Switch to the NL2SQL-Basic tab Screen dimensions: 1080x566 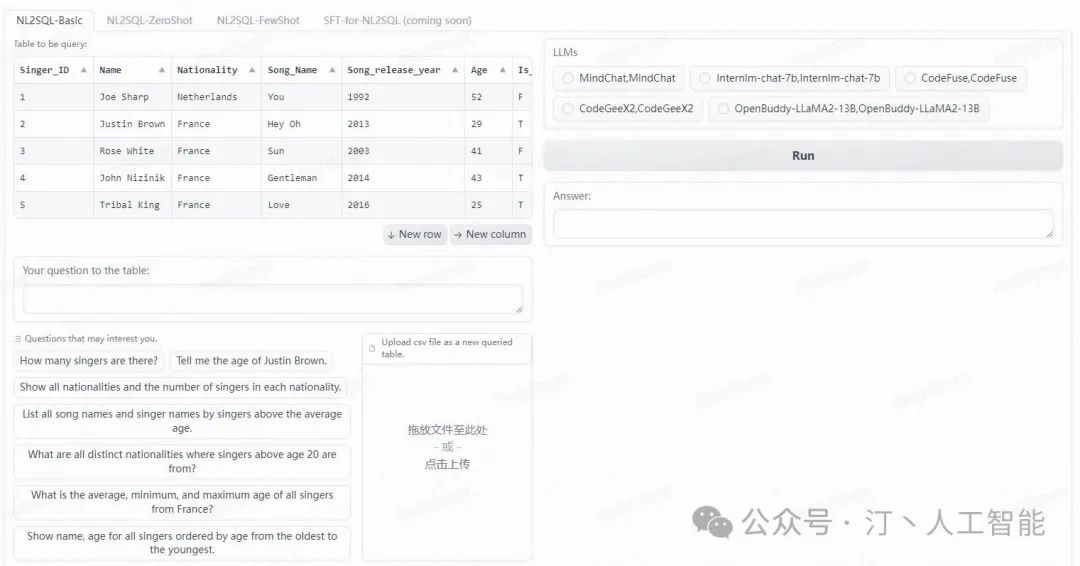click(x=49, y=20)
